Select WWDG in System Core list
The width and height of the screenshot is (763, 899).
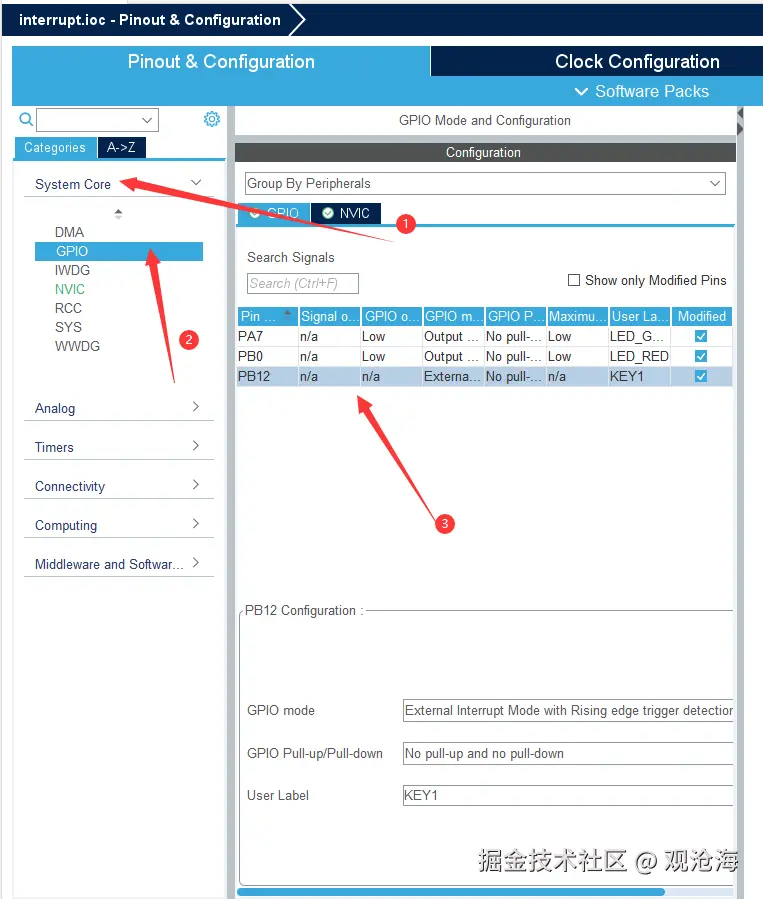tap(77, 346)
